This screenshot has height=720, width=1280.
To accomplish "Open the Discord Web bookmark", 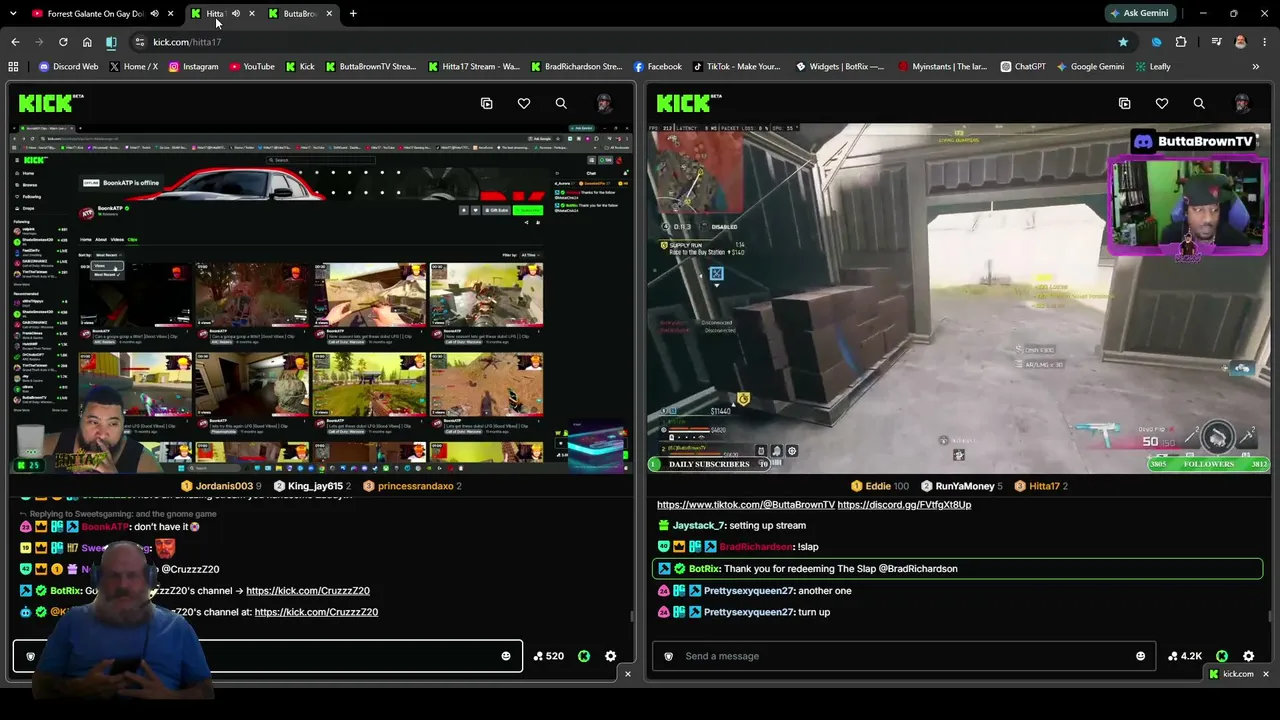I will (69, 67).
